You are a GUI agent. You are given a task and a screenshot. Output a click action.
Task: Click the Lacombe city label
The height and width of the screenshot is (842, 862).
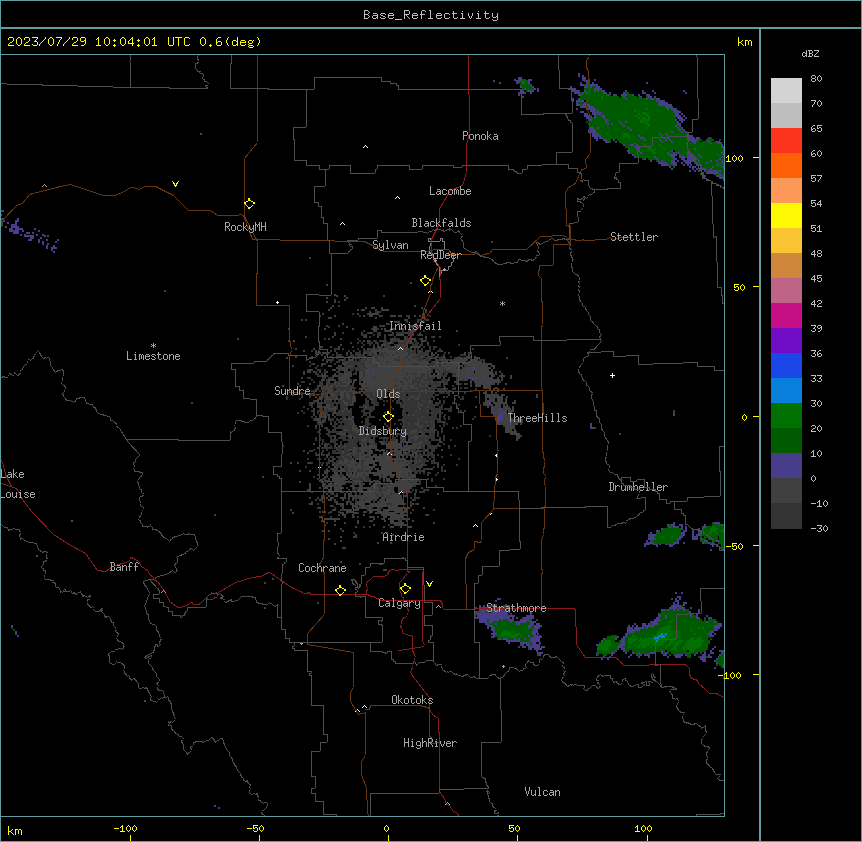[x=450, y=191]
